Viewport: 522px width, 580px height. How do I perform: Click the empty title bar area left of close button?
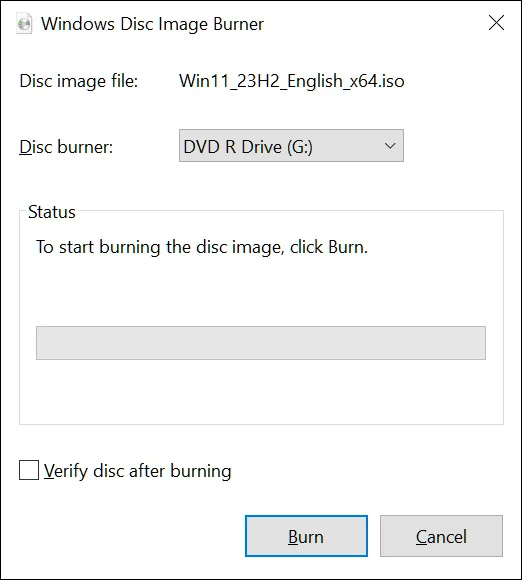pyautogui.click(x=374, y=24)
